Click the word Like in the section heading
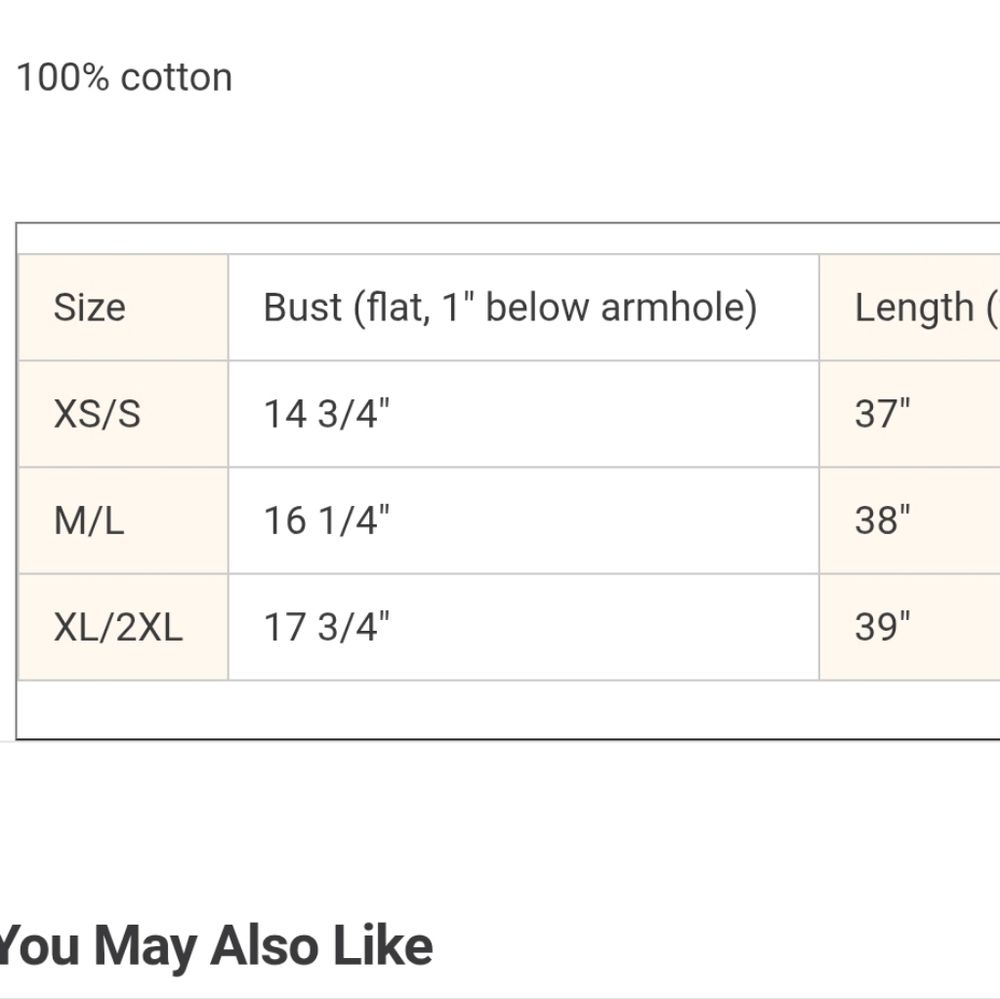Viewport: 1000px width, 999px height. pos(383,945)
